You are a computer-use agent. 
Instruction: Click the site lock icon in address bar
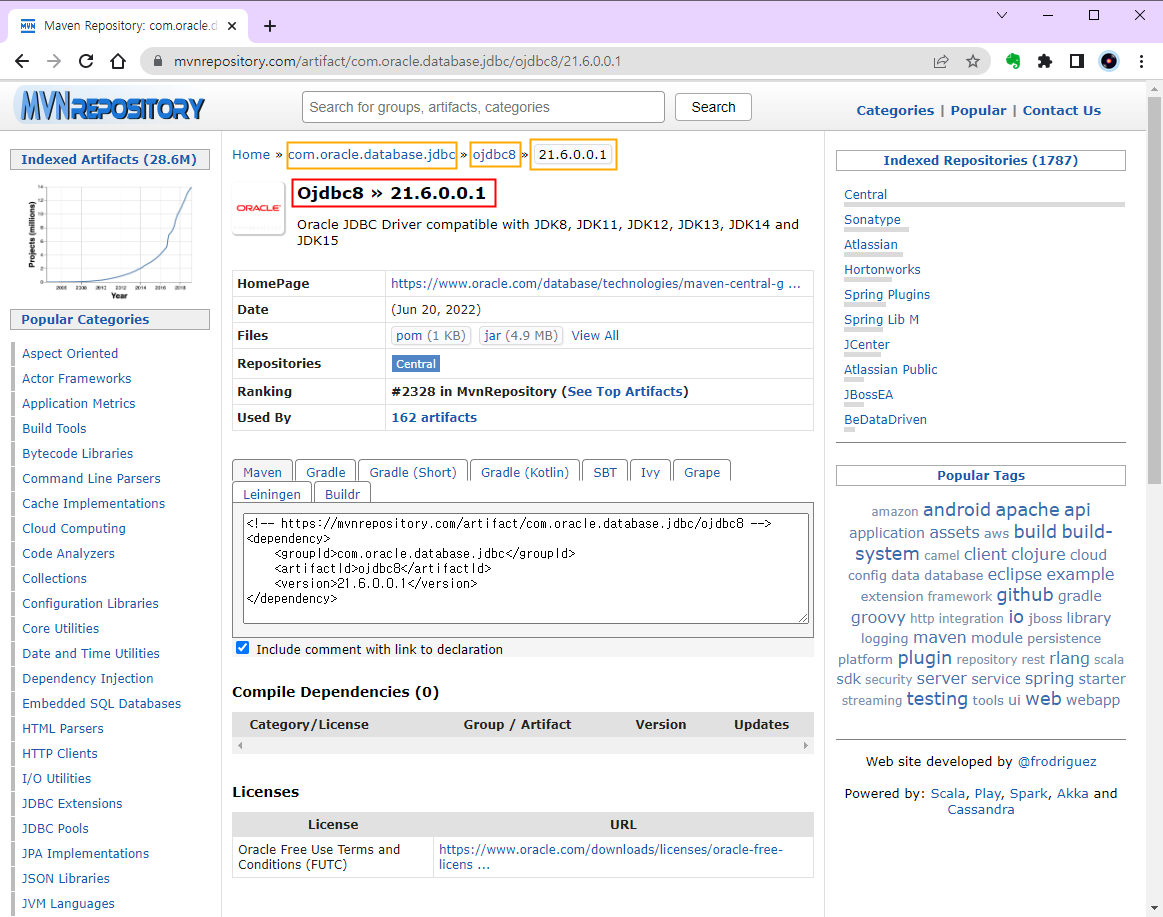(x=157, y=62)
